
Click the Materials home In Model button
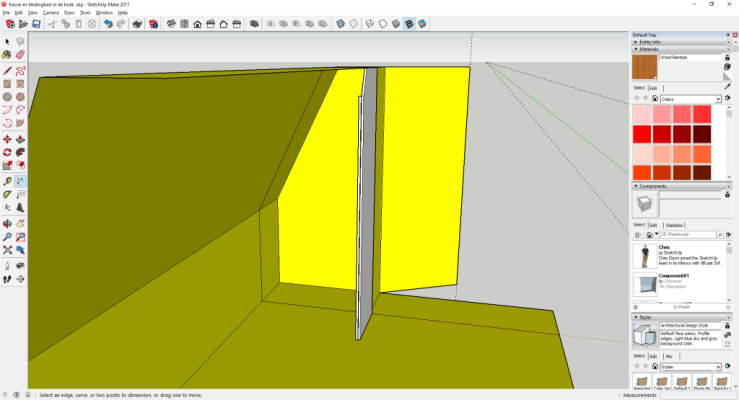655,98
